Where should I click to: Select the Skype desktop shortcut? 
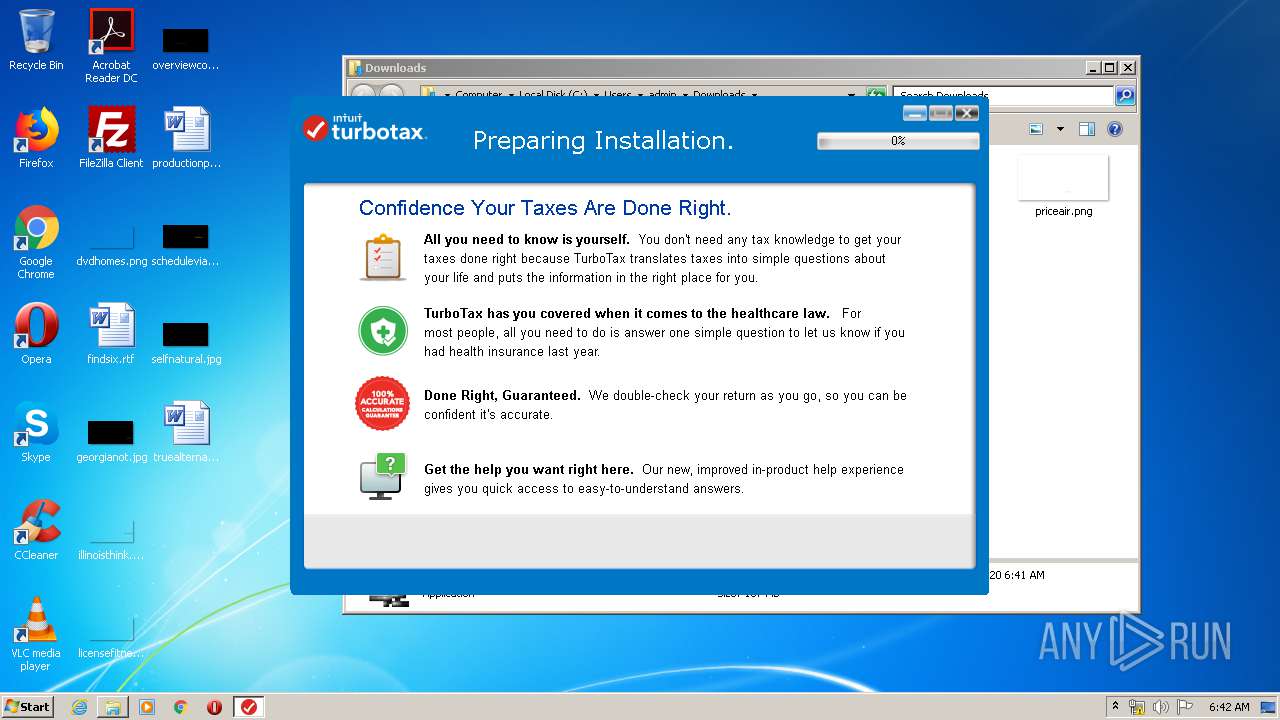[36, 432]
